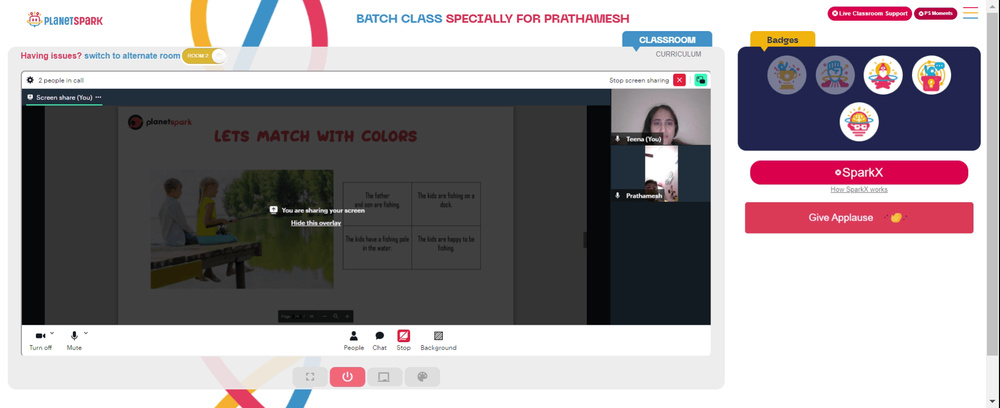
Task: Select the third star figure badge
Action: pos(883,75)
